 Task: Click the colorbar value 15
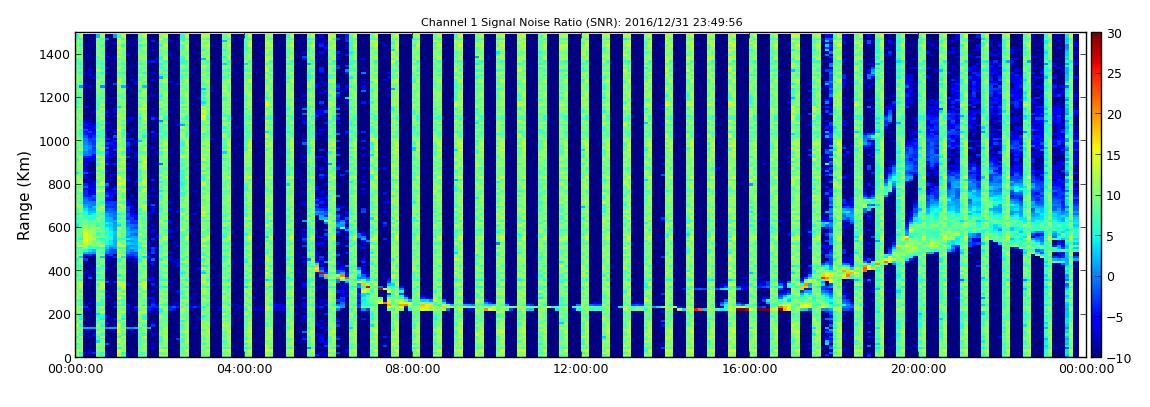pos(1115,155)
